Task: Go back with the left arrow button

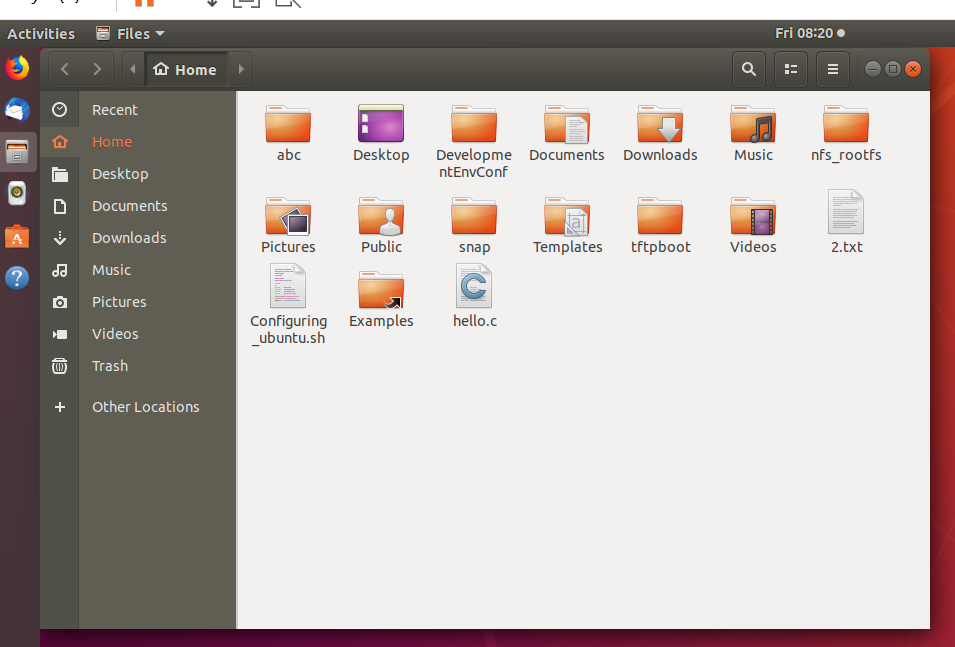Action: 65,69
